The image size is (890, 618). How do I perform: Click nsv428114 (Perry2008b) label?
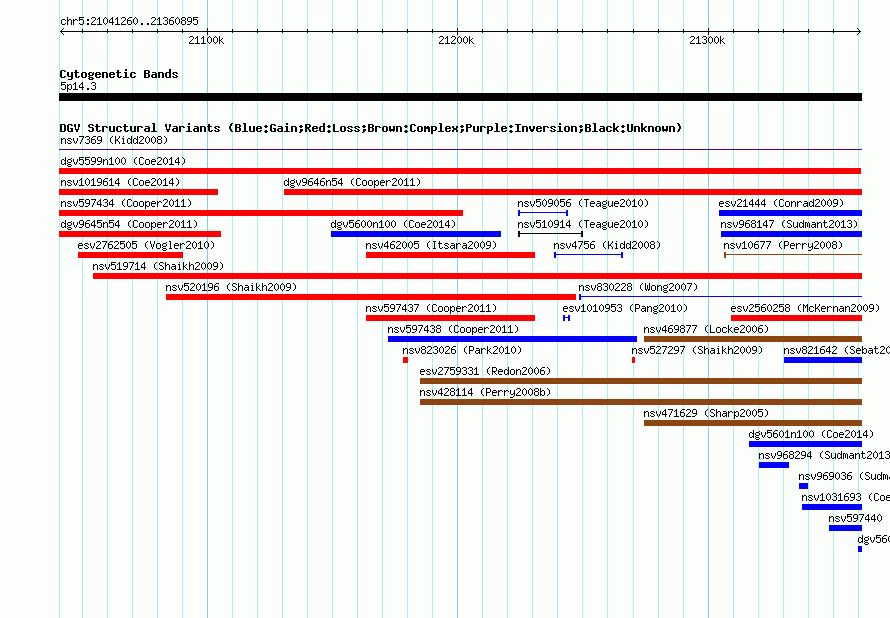click(485, 392)
